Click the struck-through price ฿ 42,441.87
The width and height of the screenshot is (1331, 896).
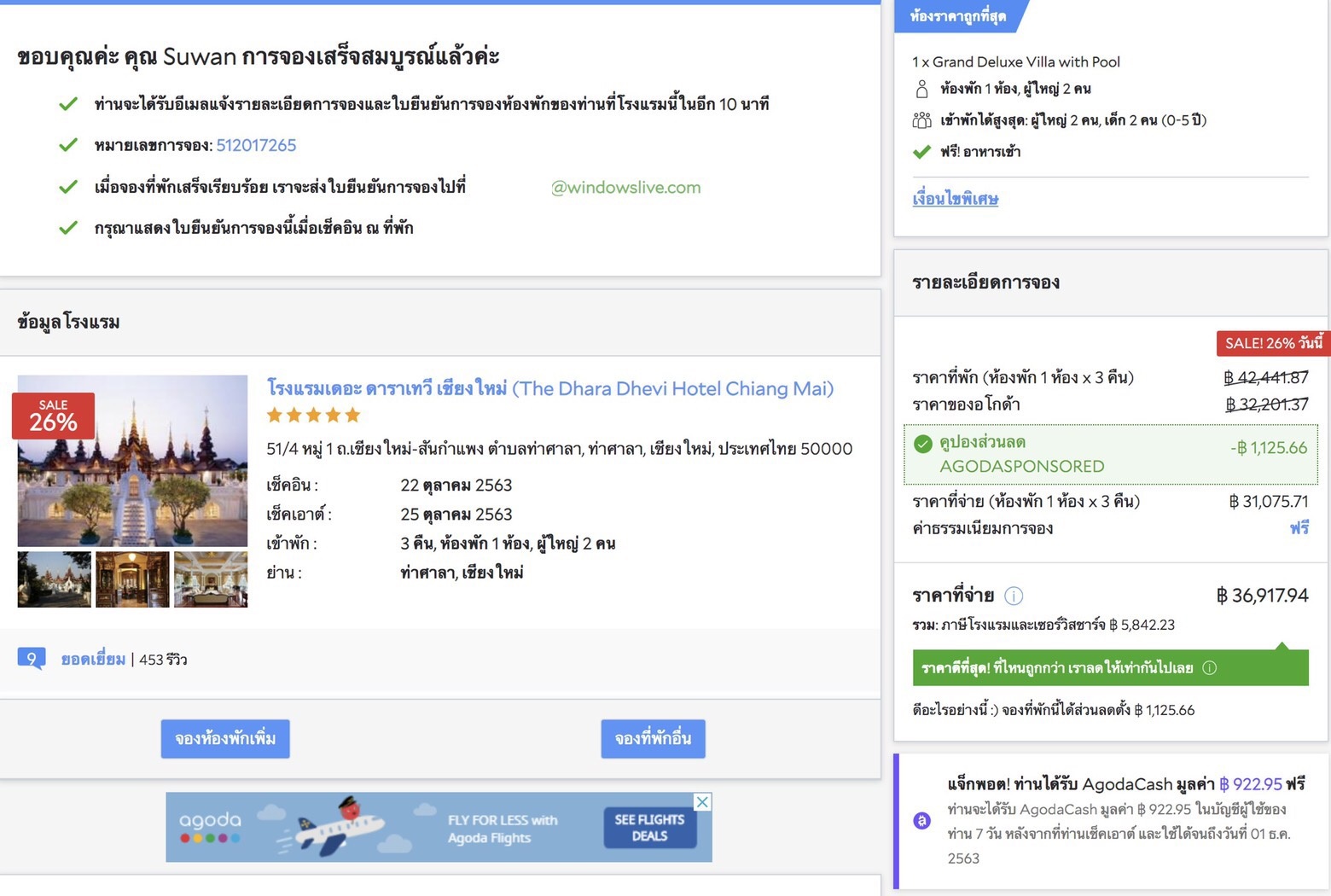coord(1265,377)
